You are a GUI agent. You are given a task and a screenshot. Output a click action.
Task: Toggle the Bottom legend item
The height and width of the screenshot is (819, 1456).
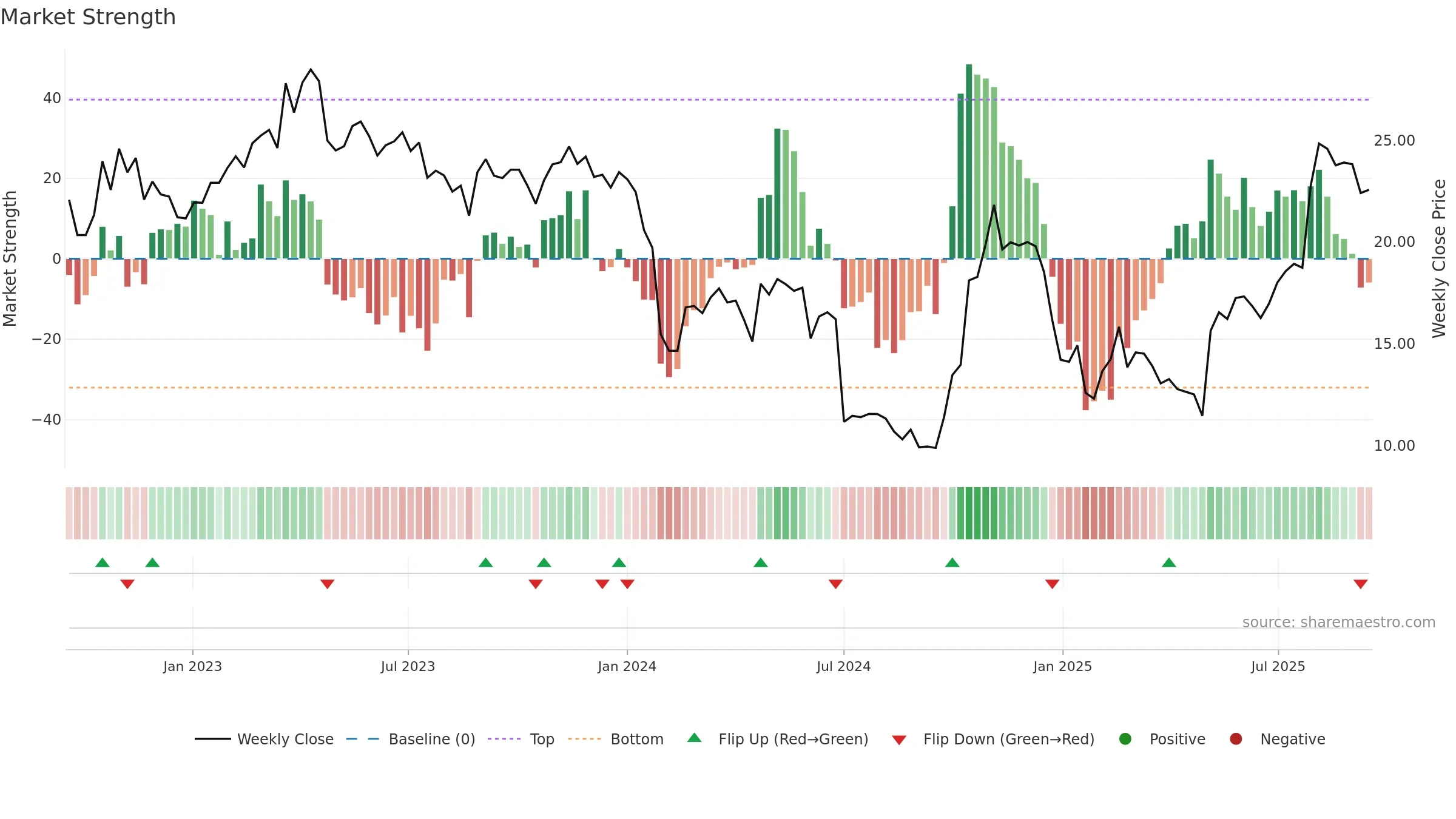point(616,739)
